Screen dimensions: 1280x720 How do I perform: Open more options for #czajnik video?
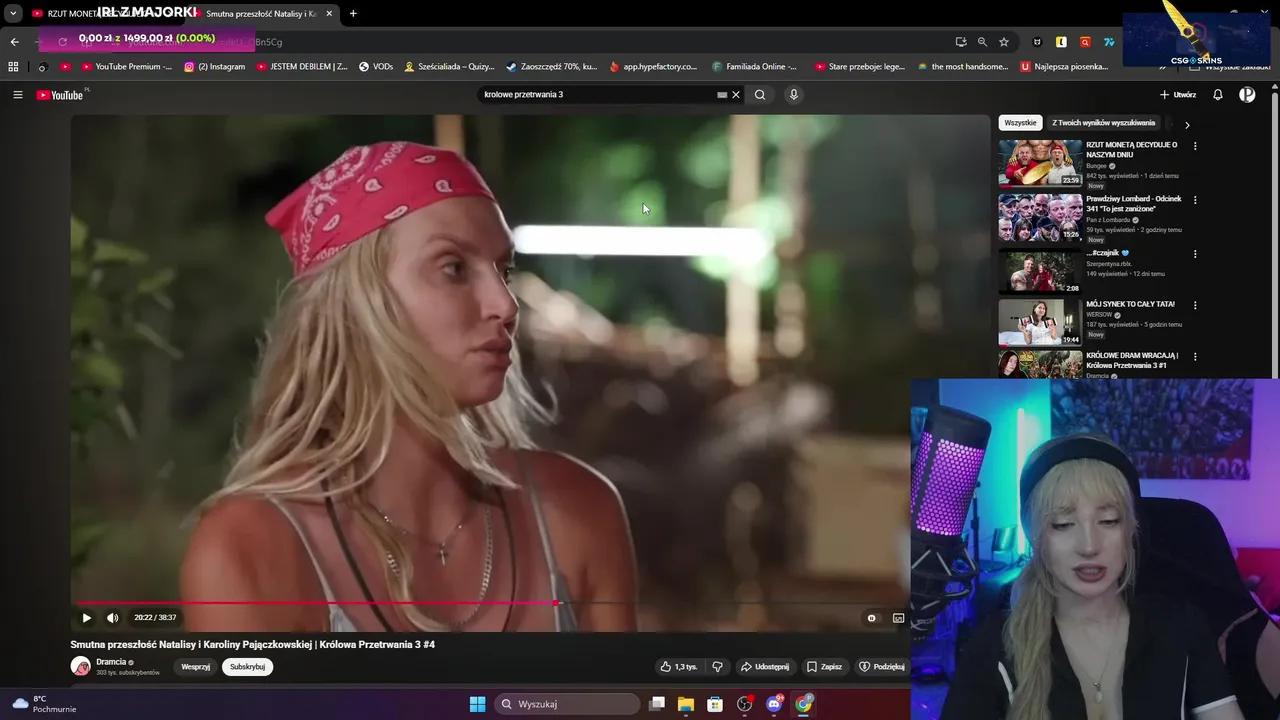pos(1195,254)
